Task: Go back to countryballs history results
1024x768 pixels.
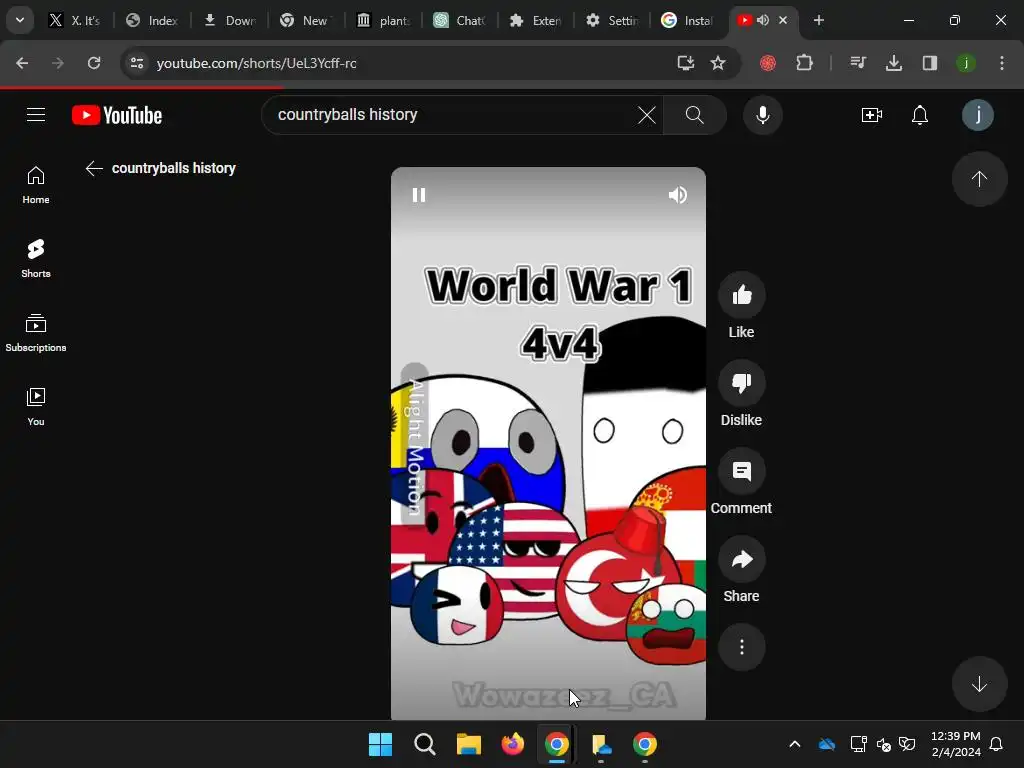Action: (94, 168)
